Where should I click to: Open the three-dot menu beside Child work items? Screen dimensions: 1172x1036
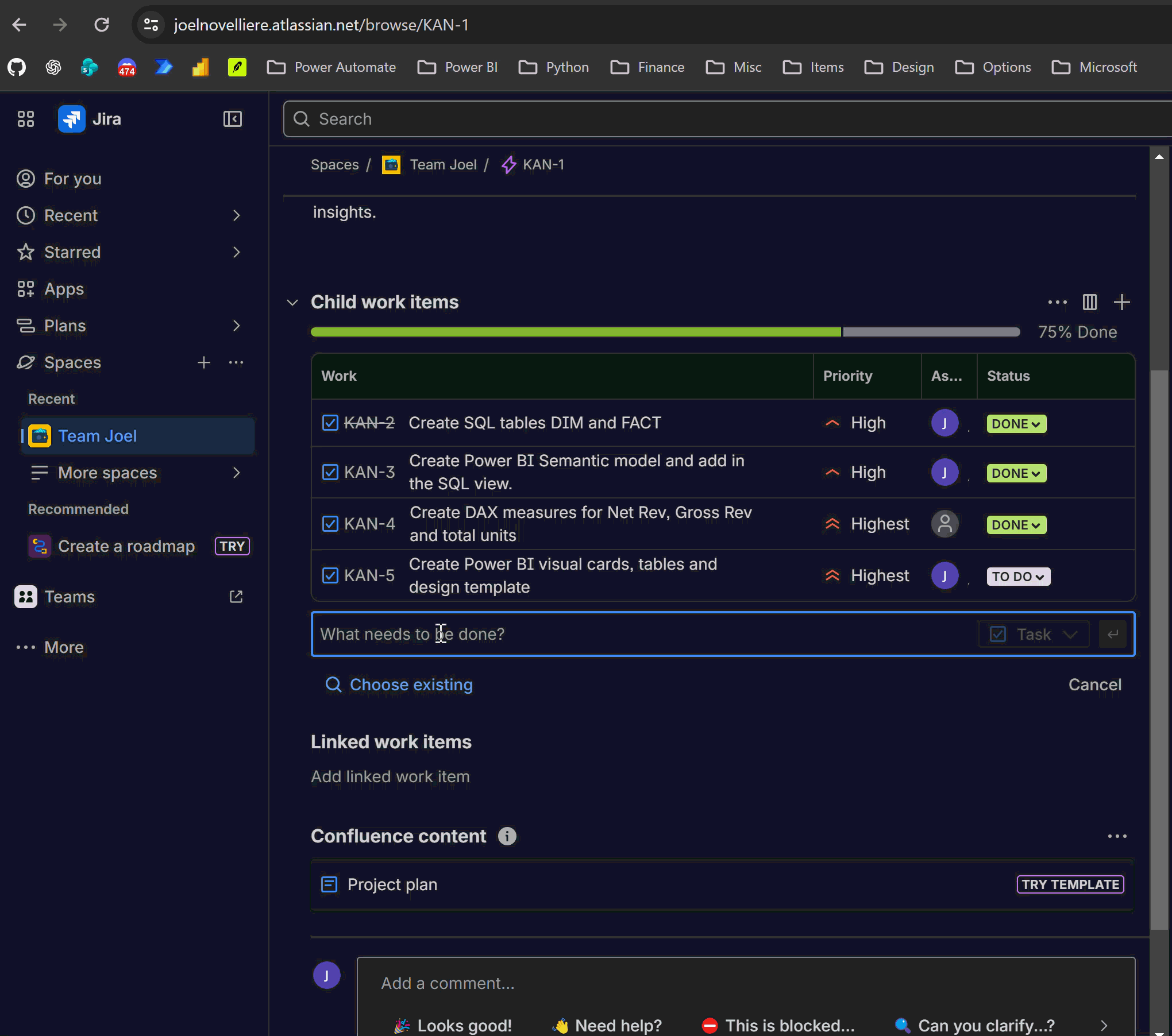tap(1057, 302)
